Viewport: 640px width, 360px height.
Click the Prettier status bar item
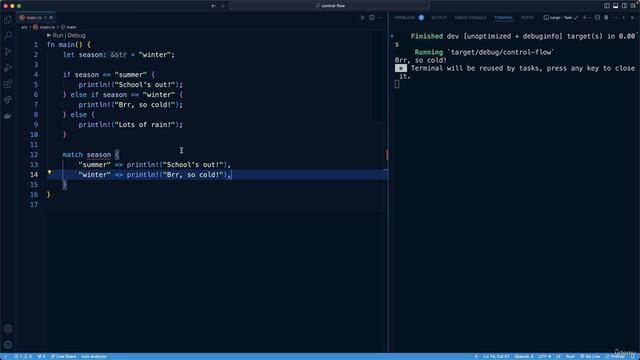pyautogui.click(x=615, y=356)
